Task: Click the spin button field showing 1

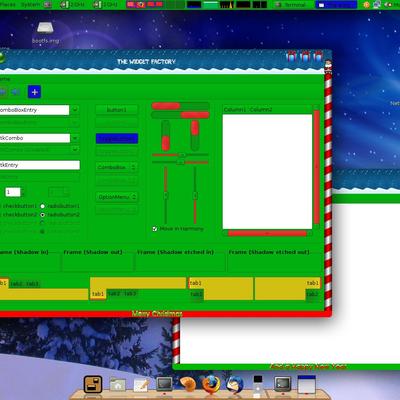Action: point(13,192)
